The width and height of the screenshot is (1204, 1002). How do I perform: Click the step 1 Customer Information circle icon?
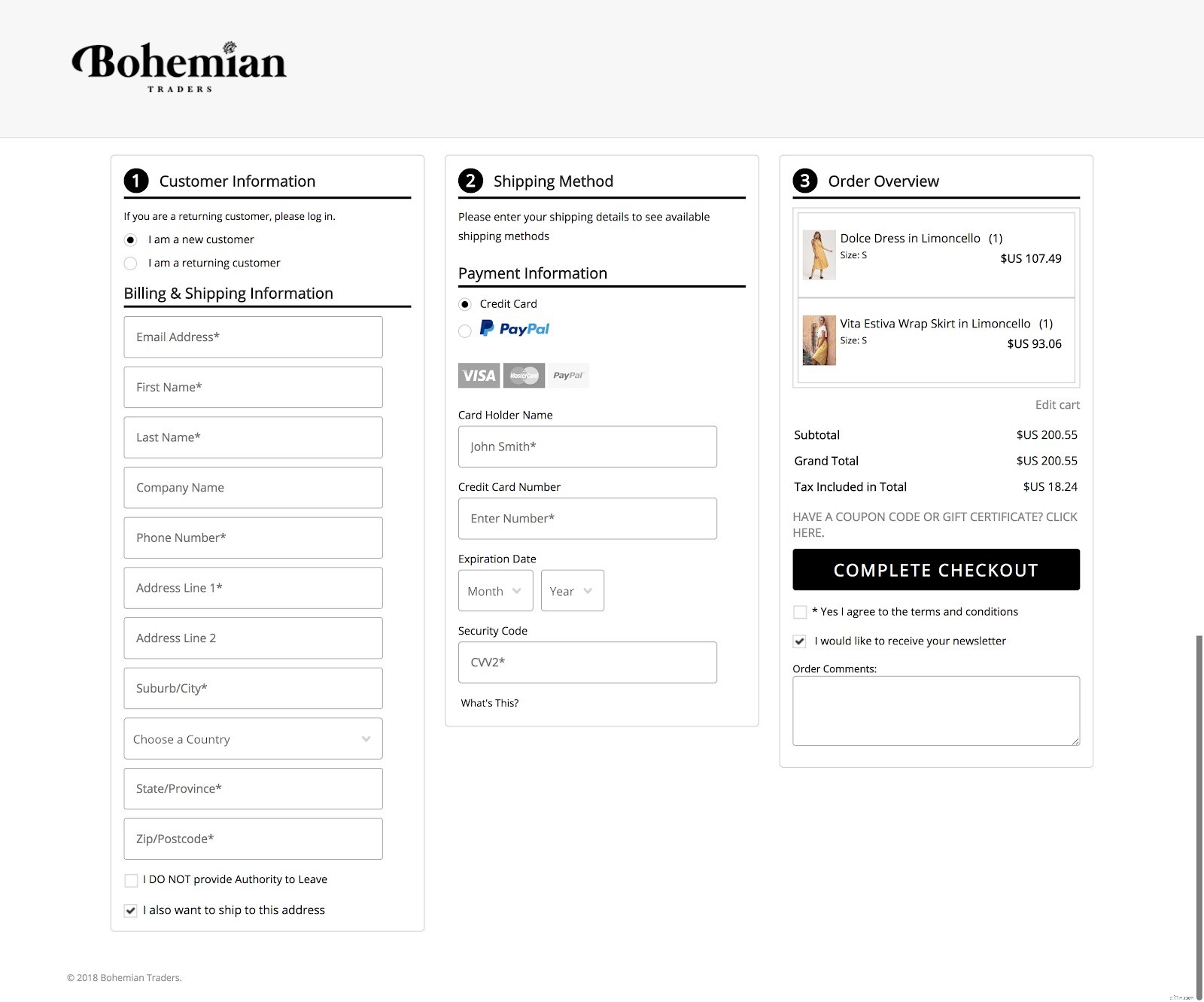[x=135, y=181]
